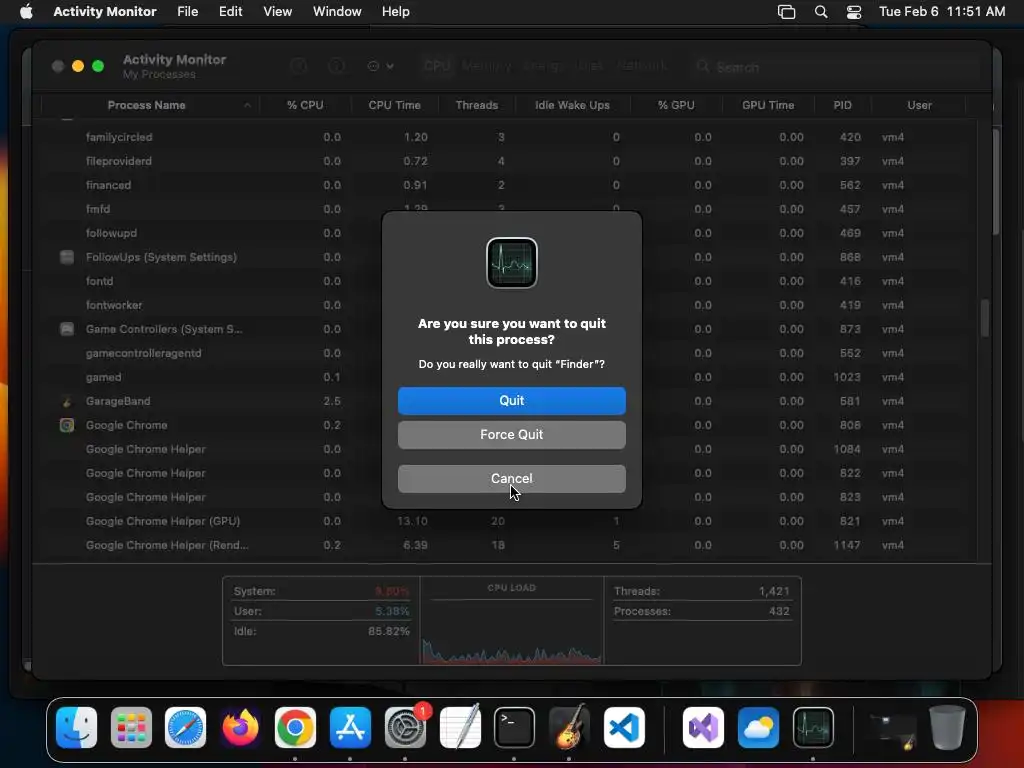1024x768 pixels.
Task: Click the Google Chrome process row icon
Action: point(67,425)
